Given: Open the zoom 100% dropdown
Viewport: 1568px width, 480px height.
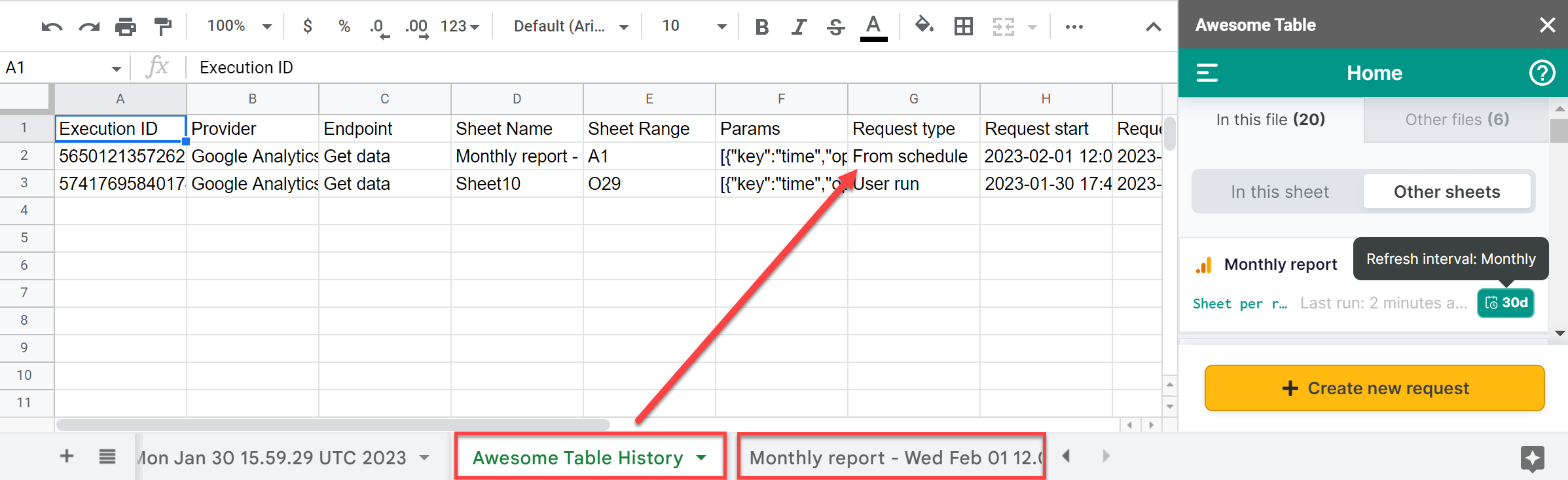Looking at the screenshot, I should (x=239, y=26).
